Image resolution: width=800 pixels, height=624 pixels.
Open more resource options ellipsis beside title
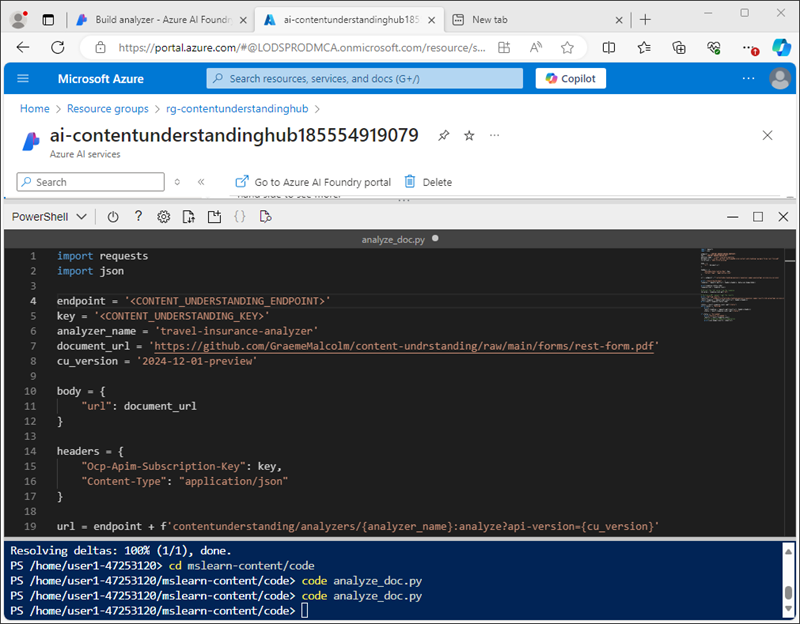(494, 135)
